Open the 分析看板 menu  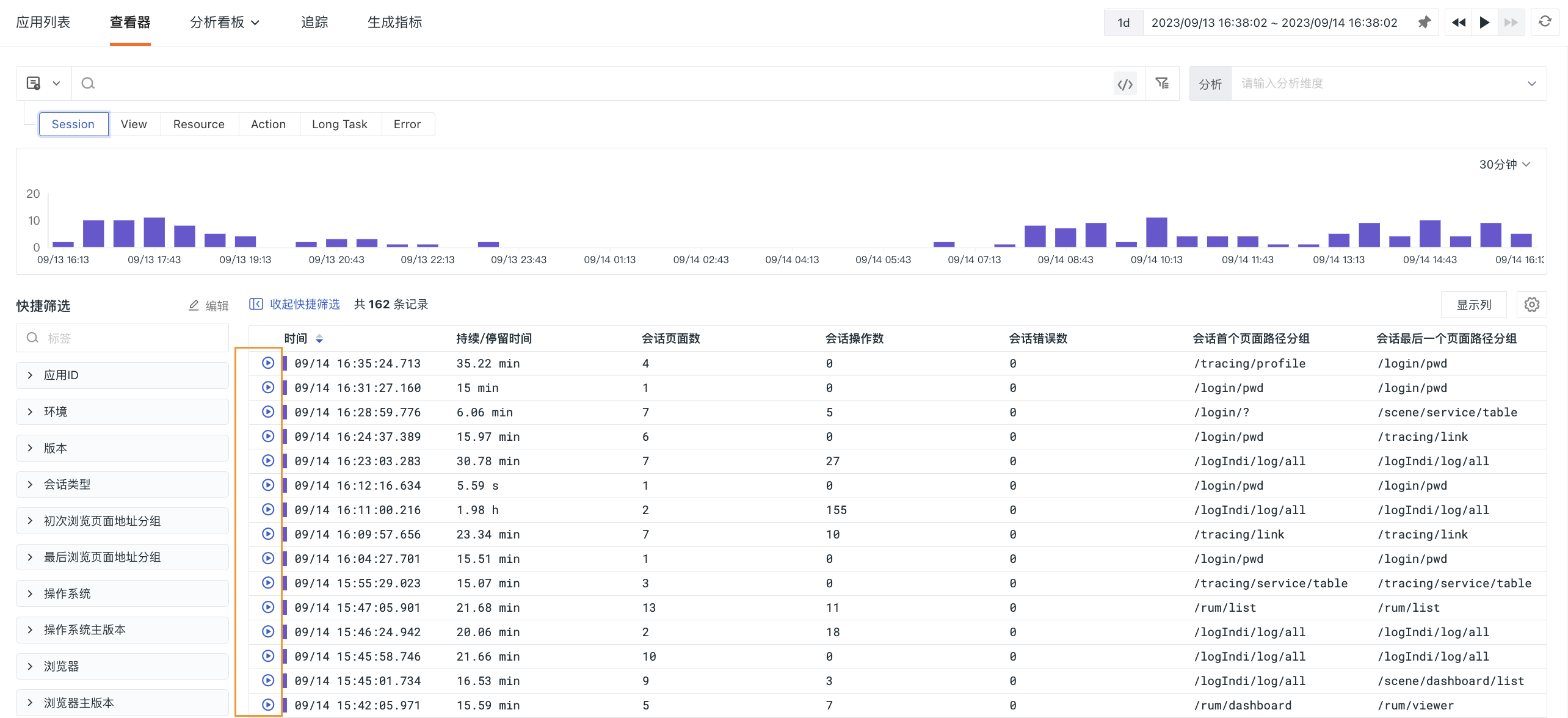225,23
